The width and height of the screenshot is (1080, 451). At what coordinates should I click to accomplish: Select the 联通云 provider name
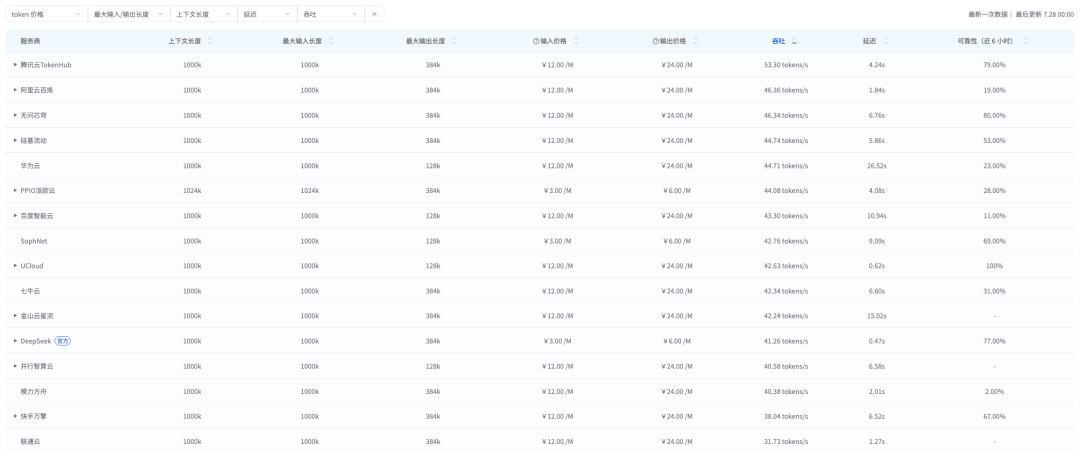pyautogui.click(x=30, y=441)
